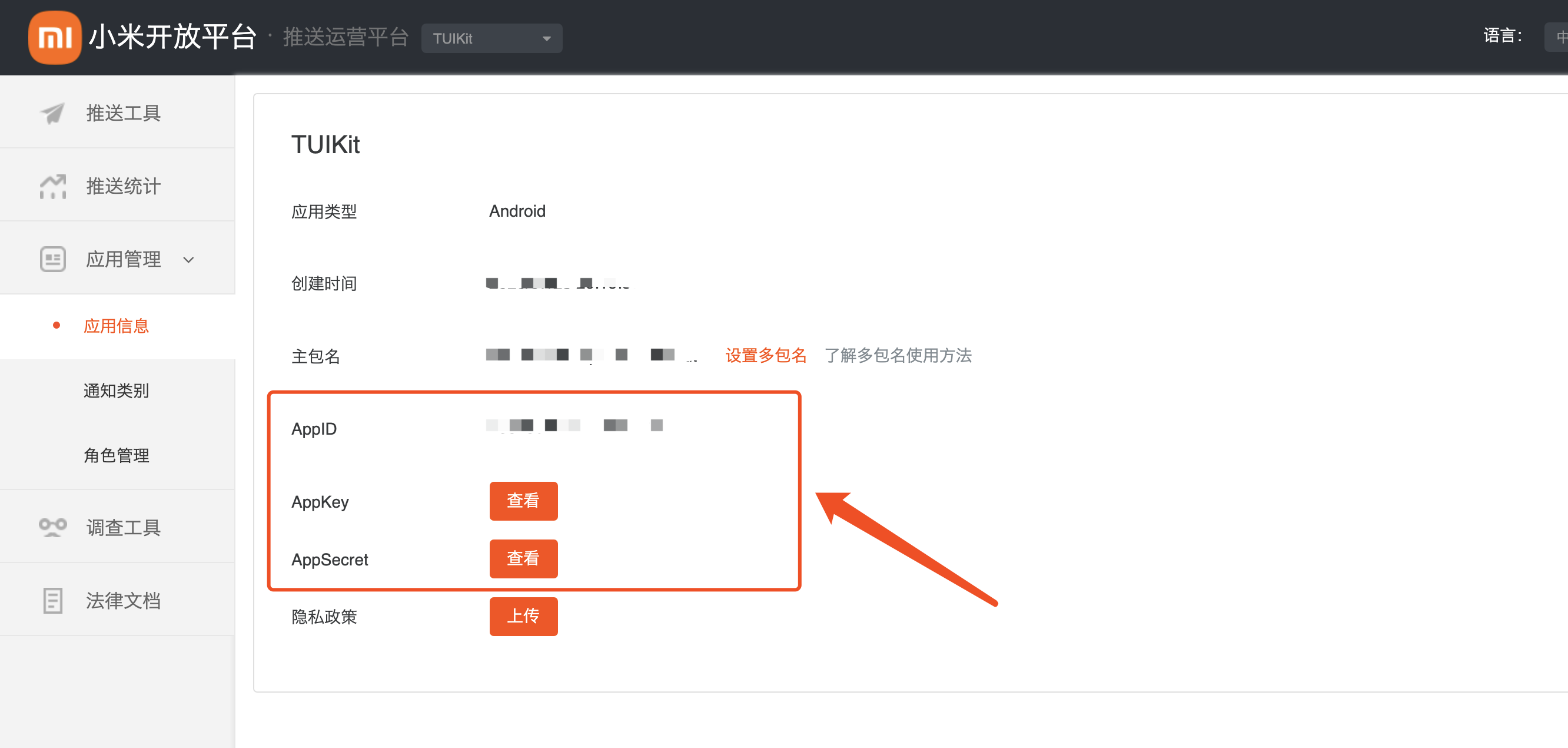Viewport: 1568px width, 748px height.
Task: Click the AppKey label
Action: [320, 502]
